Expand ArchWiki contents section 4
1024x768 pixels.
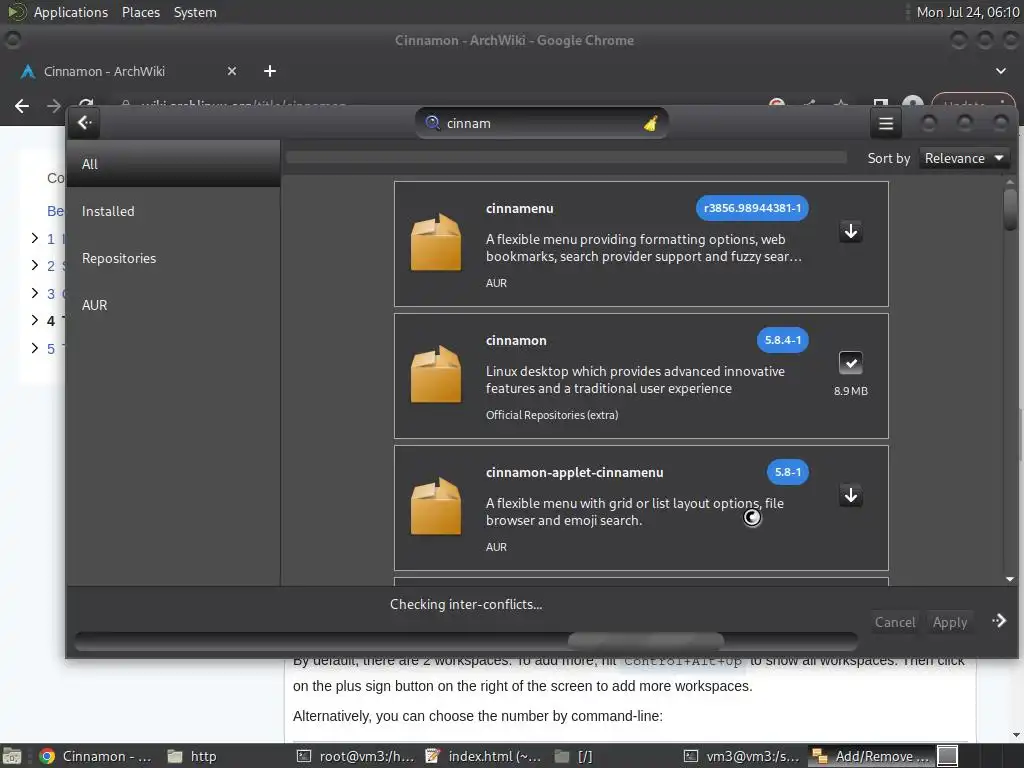[35, 320]
